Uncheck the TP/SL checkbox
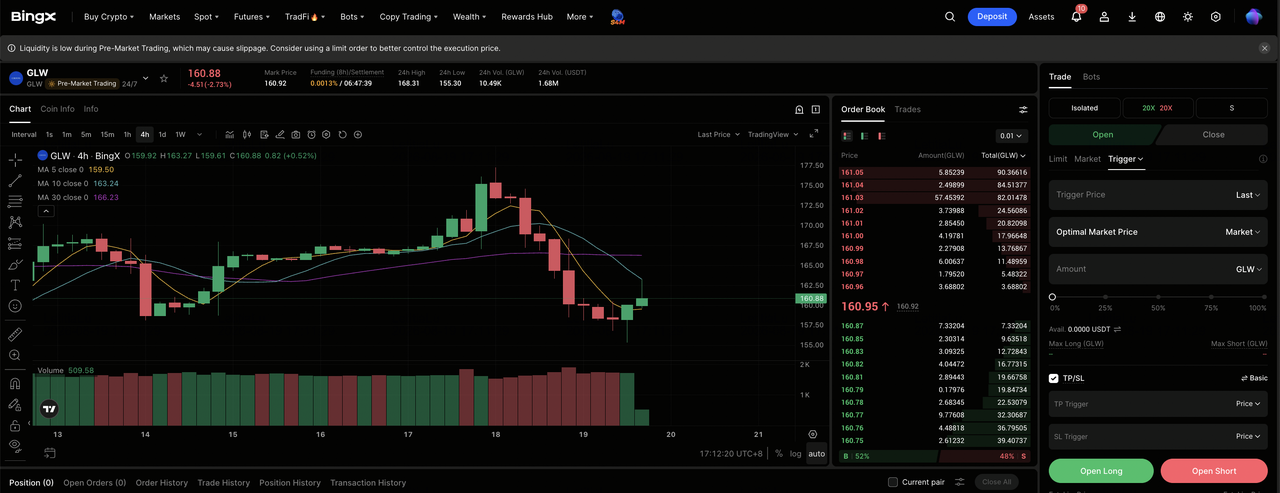This screenshot has width=1280, height=493. tap(1054, 378)
